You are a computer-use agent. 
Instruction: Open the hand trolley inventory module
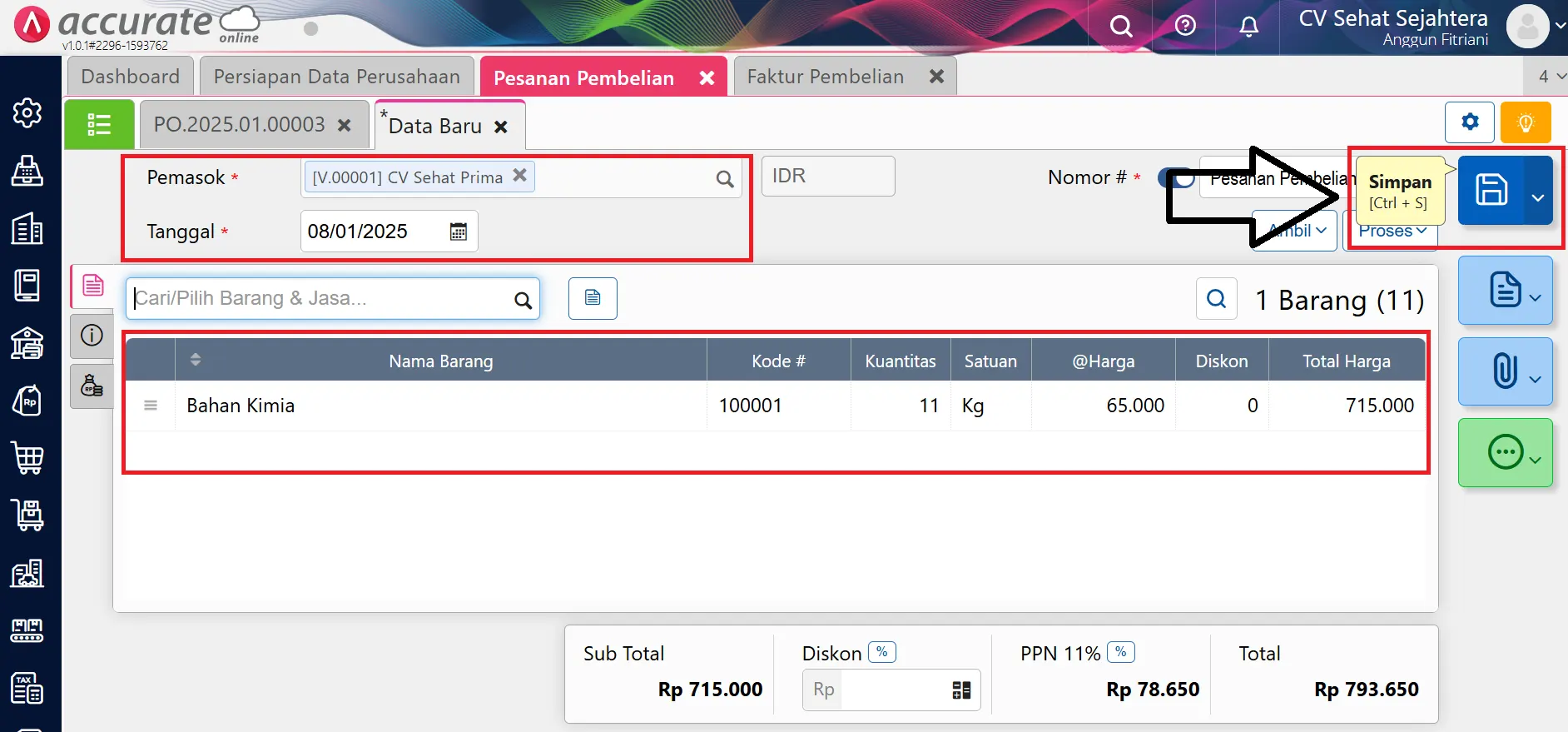(27, 515)
